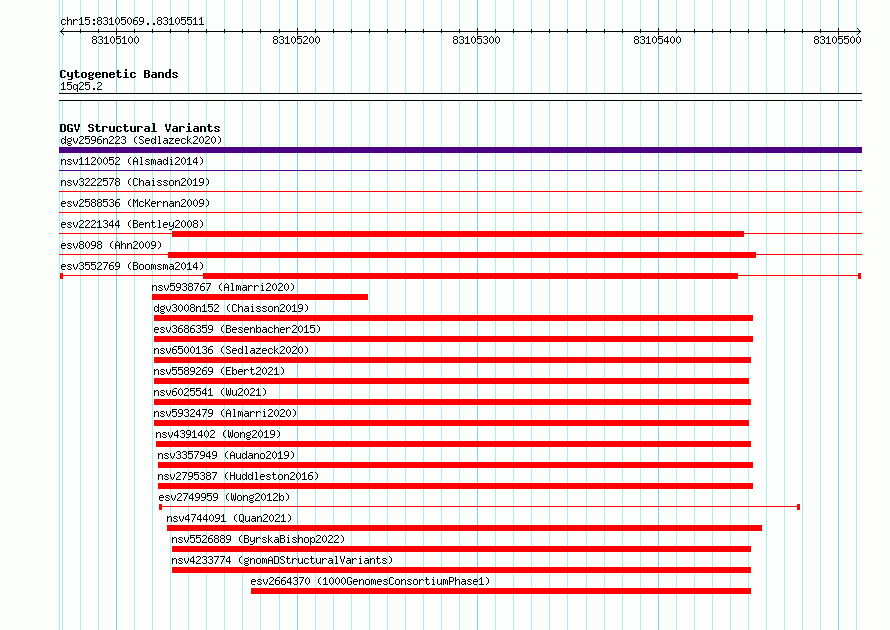Click the nsv5589269 (Ebert2021) label
Viewport: 890px width, 630px height.
click(219, 371)
